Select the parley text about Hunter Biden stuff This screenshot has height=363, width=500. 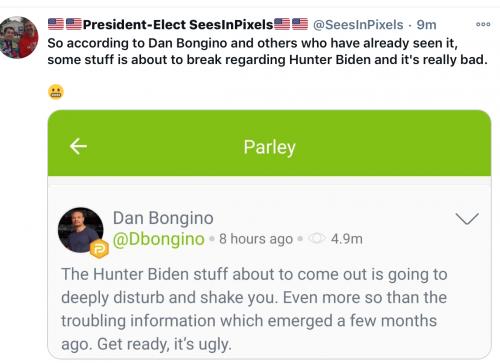tap(254, 309)
